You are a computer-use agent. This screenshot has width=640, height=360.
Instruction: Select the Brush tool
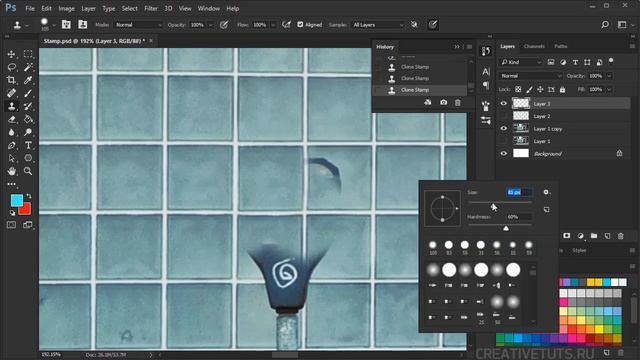coord(28,93)
